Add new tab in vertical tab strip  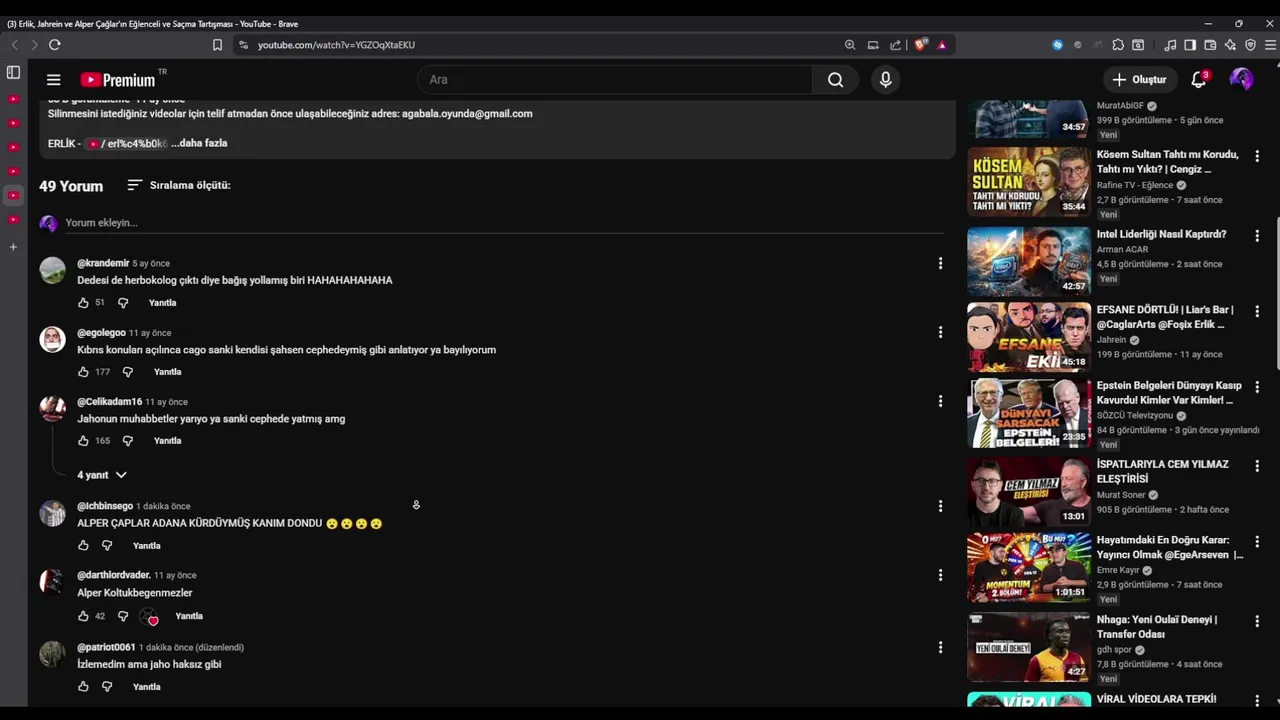pos(13,247)
